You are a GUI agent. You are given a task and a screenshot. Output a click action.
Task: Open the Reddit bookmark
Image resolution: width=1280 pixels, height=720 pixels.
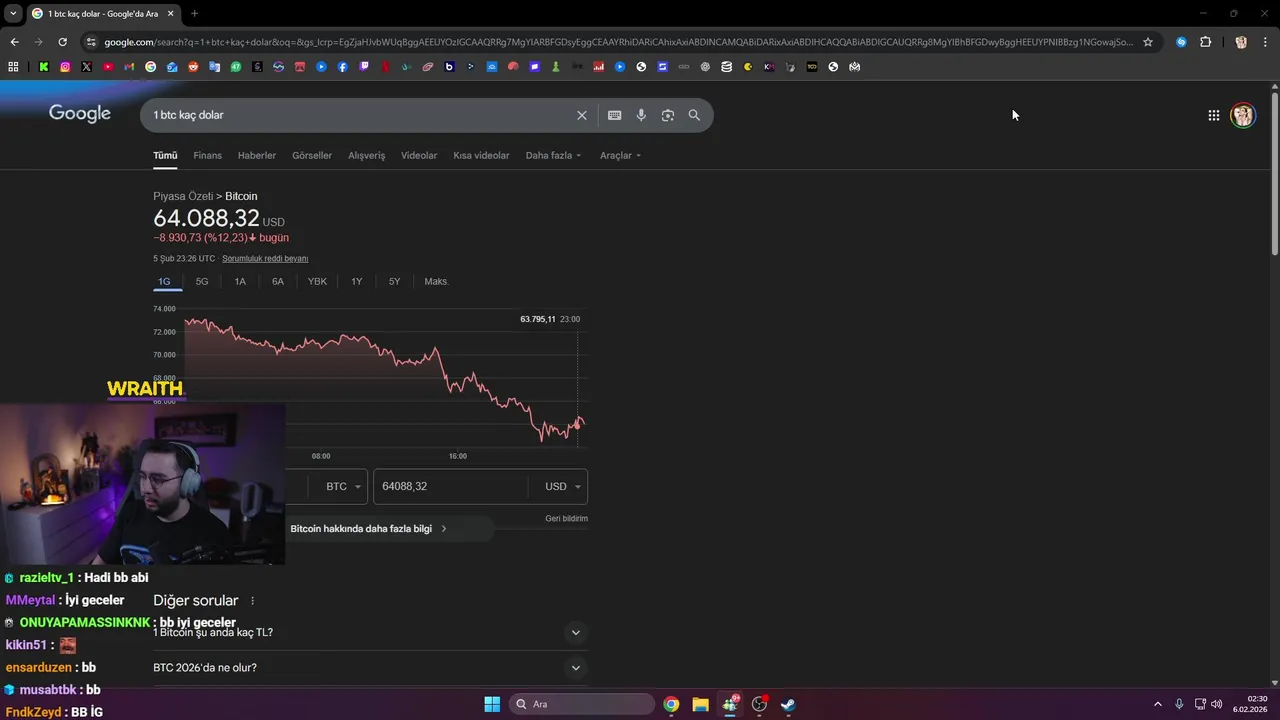193,67
